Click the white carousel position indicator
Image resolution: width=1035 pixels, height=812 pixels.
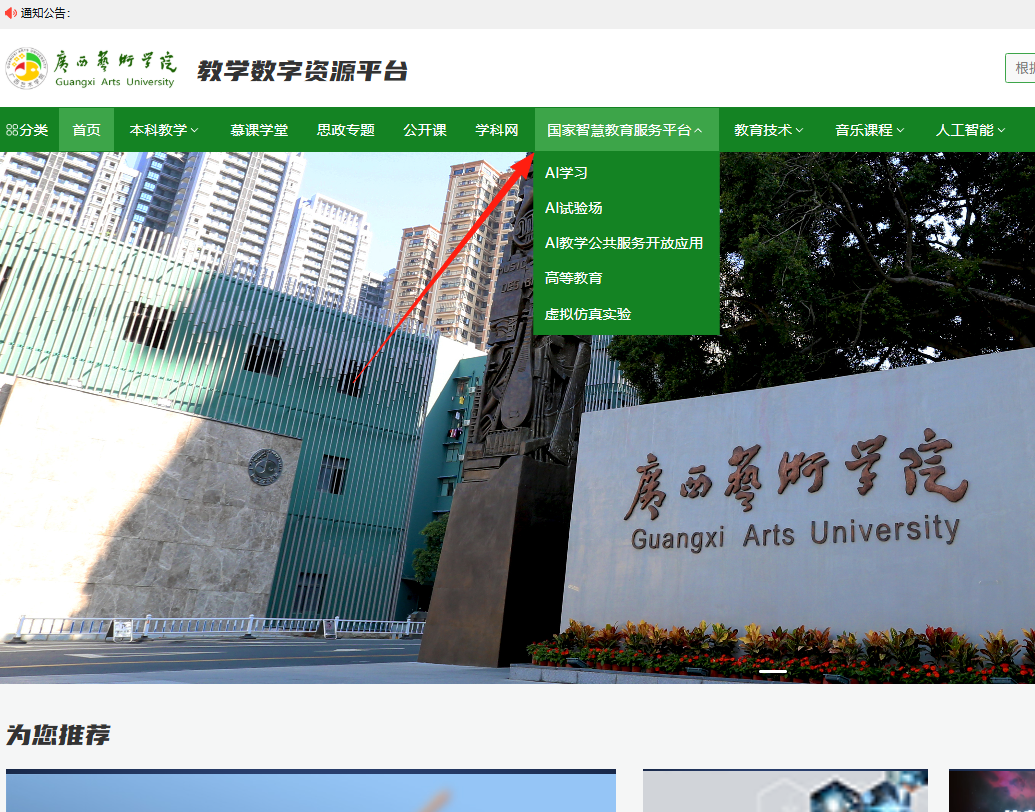tap(772, 671)
